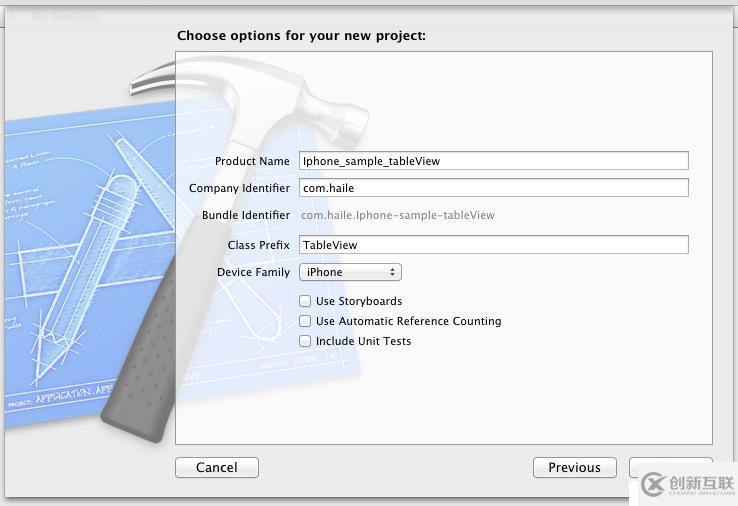Click the Product Name input field
738x506 pixels.
point(494,161)
